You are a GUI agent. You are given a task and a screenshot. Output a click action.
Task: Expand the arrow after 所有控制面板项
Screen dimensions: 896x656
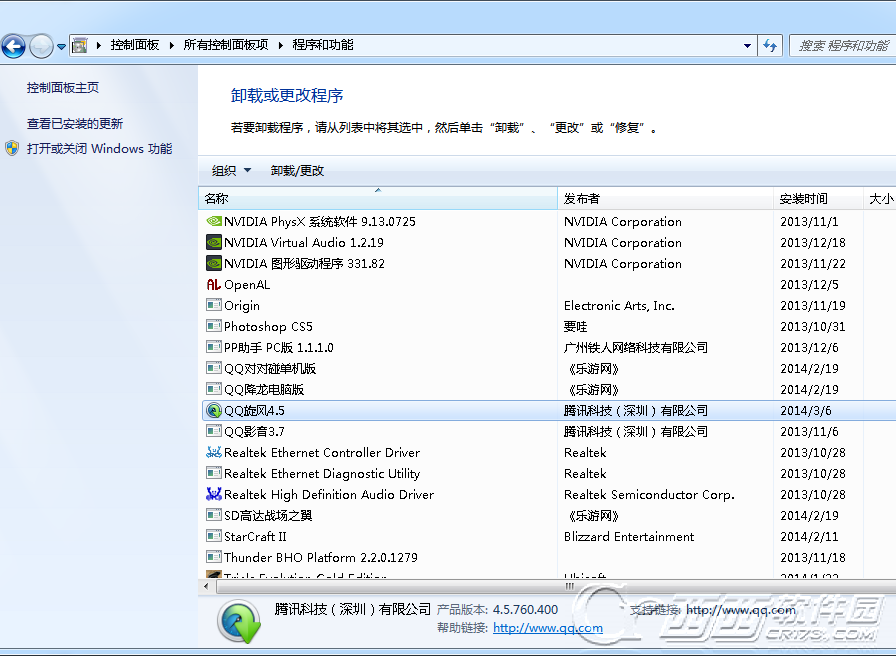(x=281, y=45)
